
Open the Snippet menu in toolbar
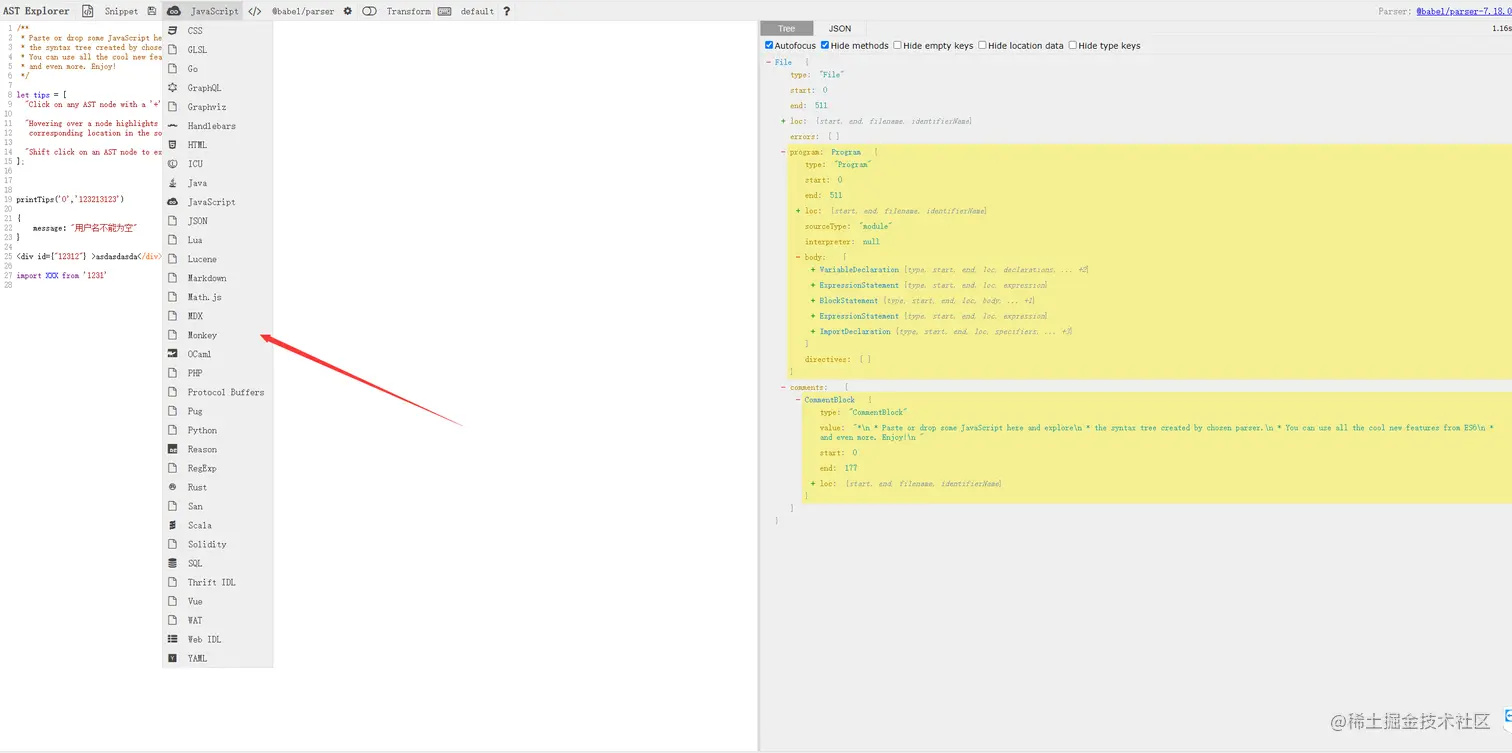pyautogui.click(x=110, y=11)
